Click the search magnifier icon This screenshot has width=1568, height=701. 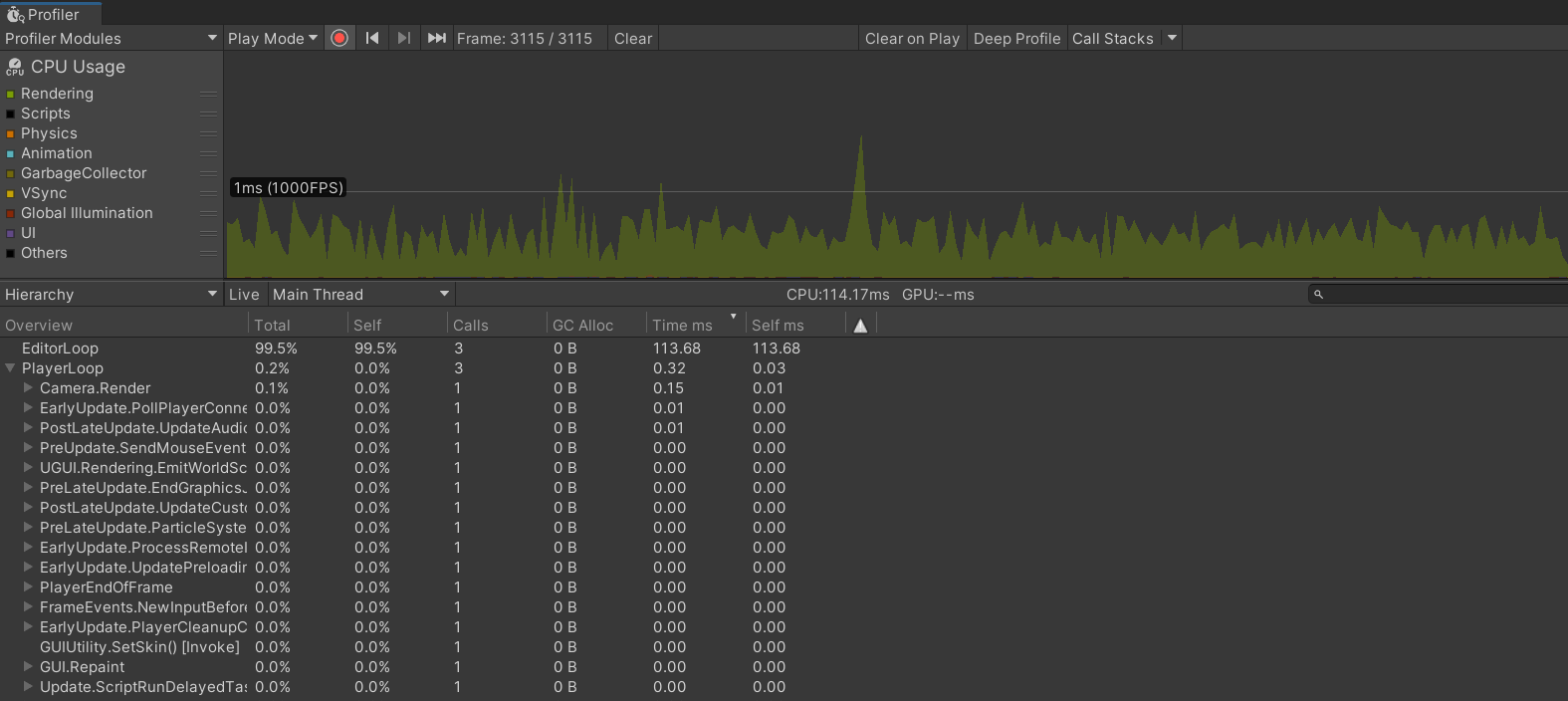click(1318, 295)
